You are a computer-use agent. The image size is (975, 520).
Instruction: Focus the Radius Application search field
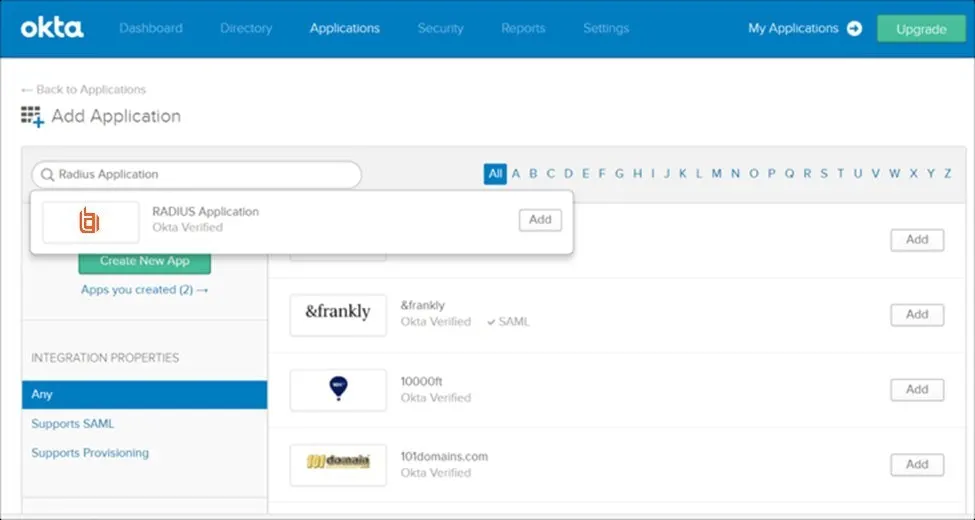click(196, 175)
